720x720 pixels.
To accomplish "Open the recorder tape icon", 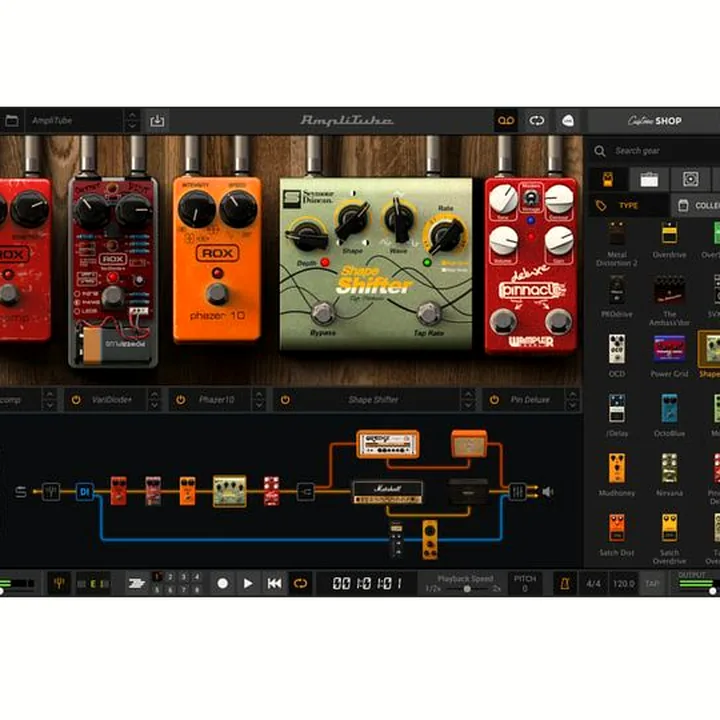I will pos(506,121).
